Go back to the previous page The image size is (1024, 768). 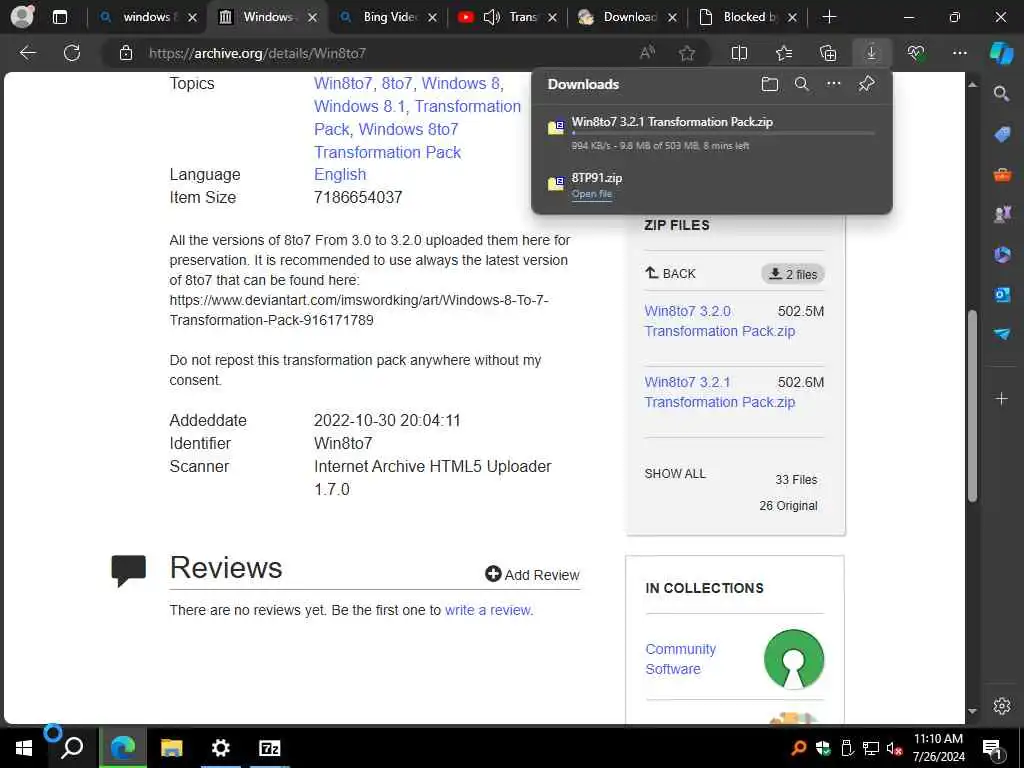(x=28, y=53)
